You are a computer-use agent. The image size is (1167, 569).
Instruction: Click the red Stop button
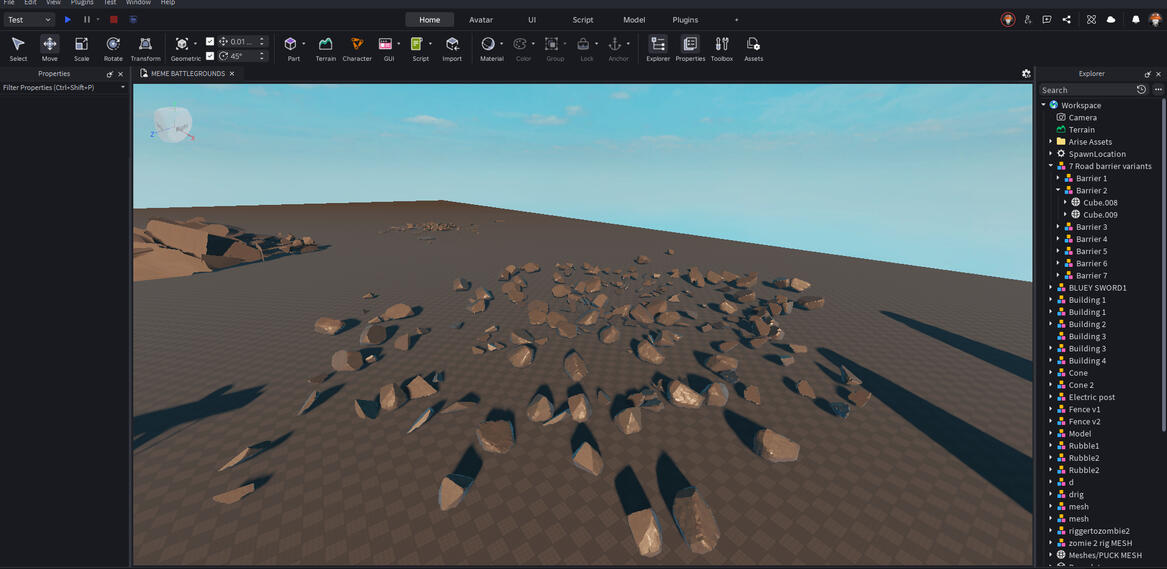[x=113, y=19]
